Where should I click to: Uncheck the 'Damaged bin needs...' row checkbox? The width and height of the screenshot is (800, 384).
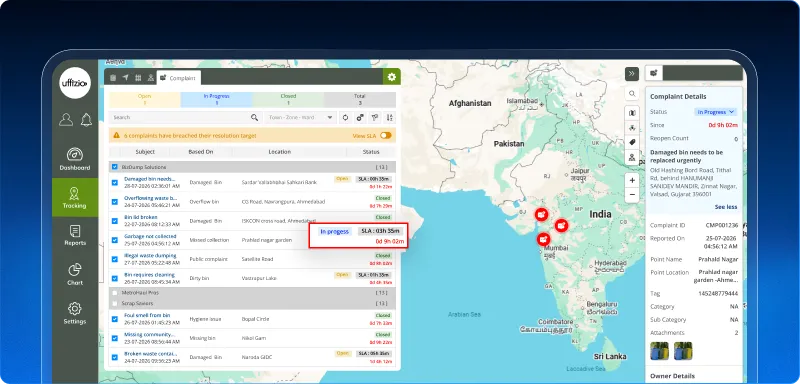[114, 183]
